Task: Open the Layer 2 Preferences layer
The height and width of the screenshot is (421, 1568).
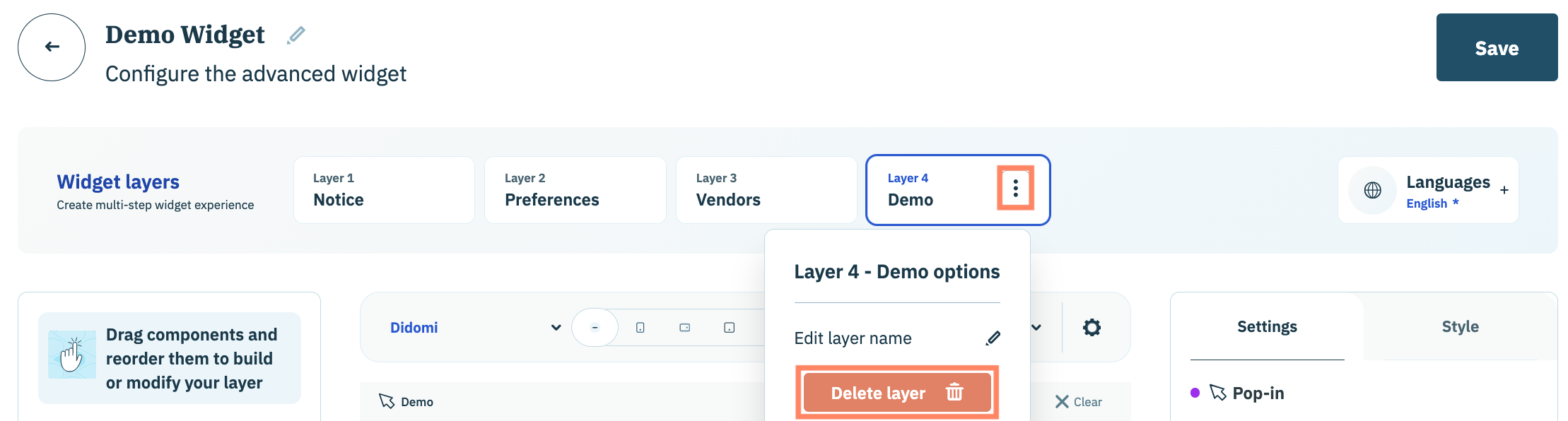Action: click(575, 190)
